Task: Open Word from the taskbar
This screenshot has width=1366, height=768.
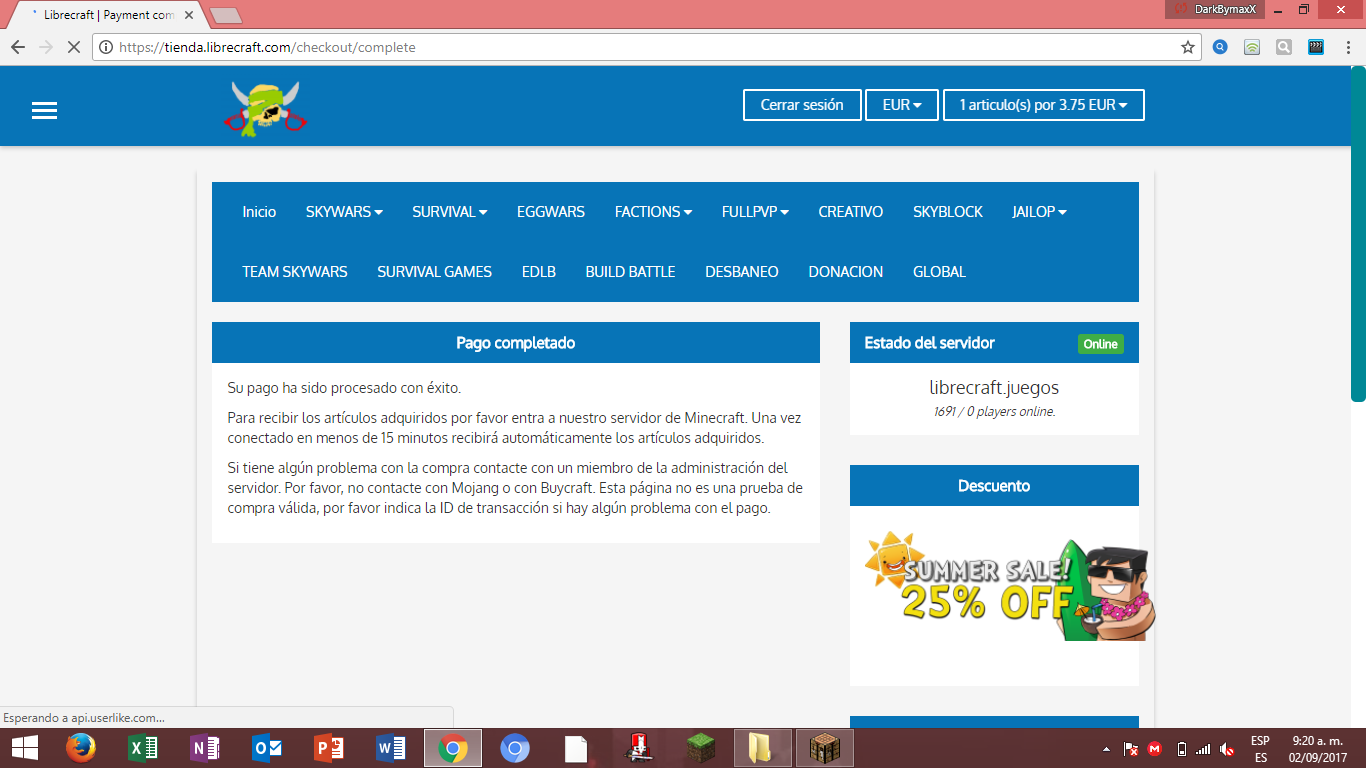Action: [390, 747]
